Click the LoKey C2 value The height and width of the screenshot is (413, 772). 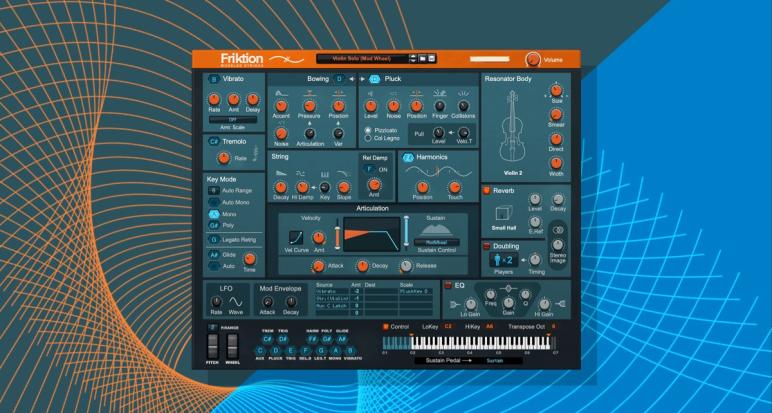pos(448,326)
